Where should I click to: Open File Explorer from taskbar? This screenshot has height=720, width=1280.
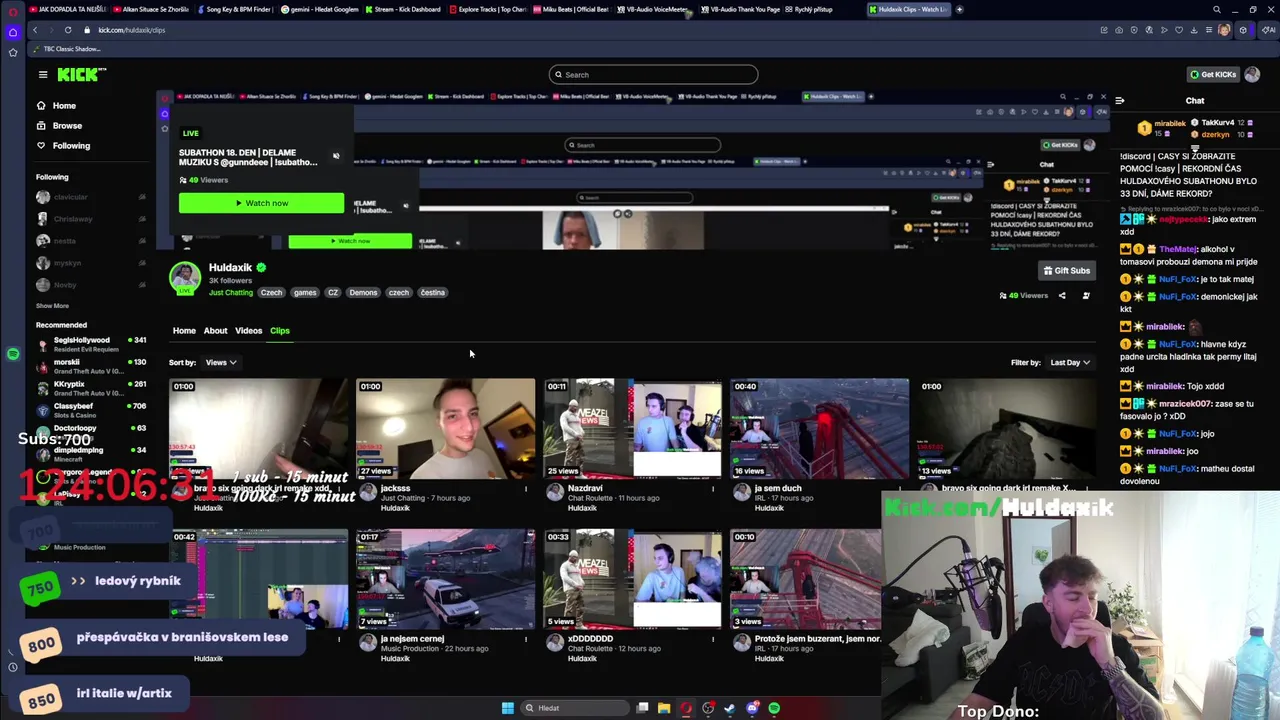pos(664,708)
